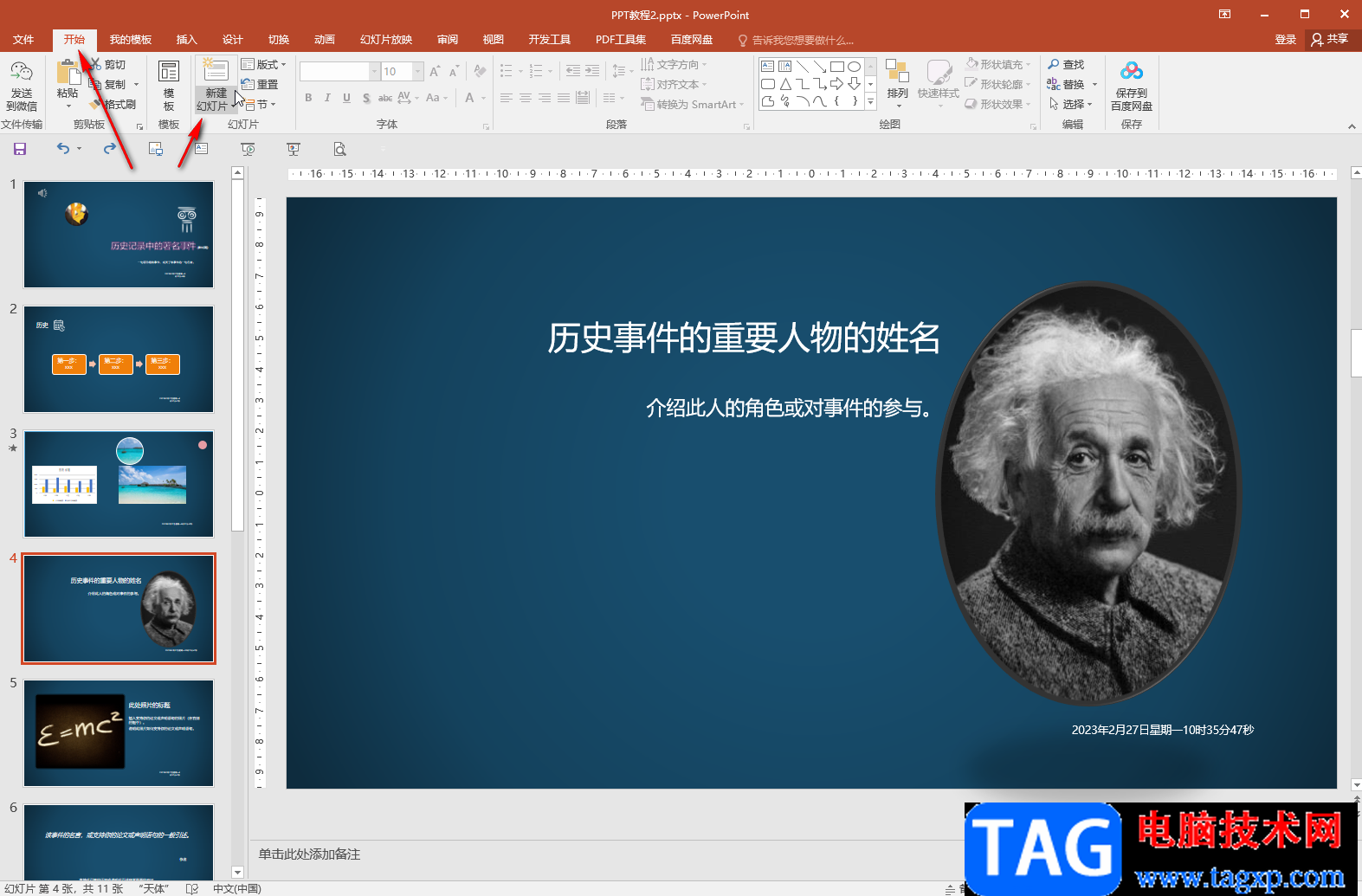The width and height of the screenshot is (1362, 896).
Task: Switch to the Design (设计) tab
Action: tap(233, 40)
